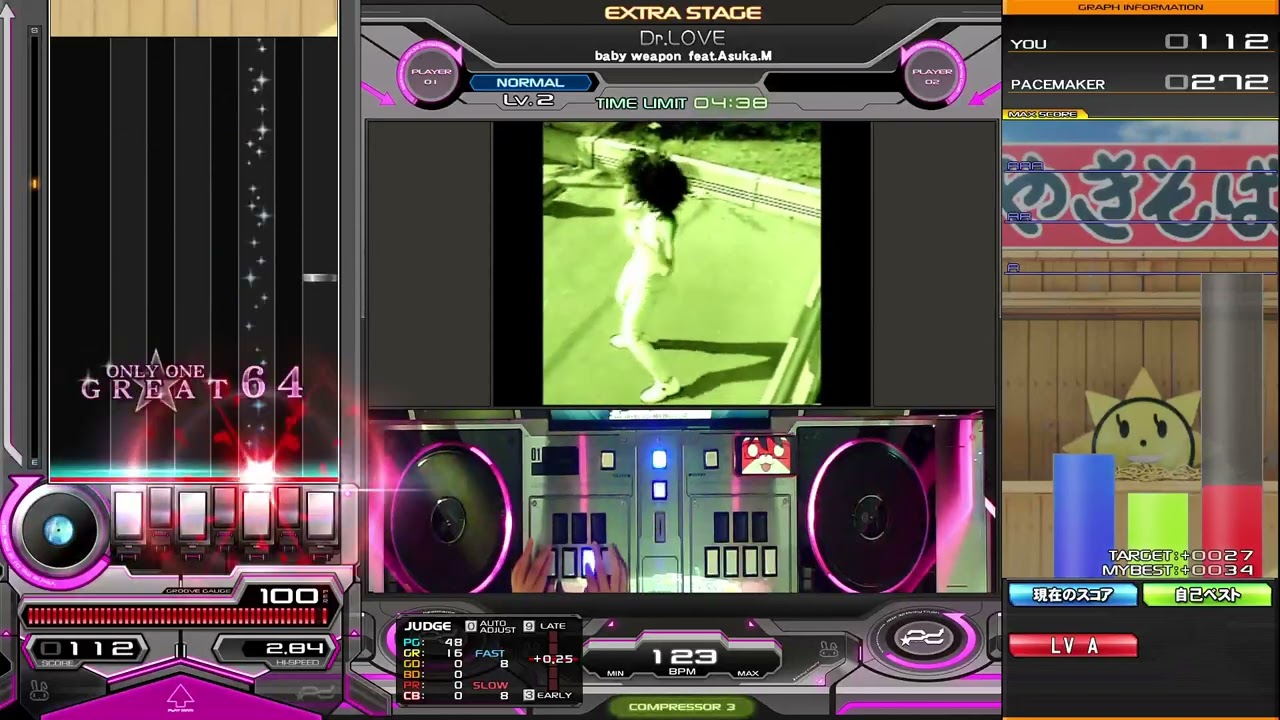Click the PACEMAKER score 0272
This screenshot has height=720, width=1280.
pyautogui.click(x=1218, y=84)
